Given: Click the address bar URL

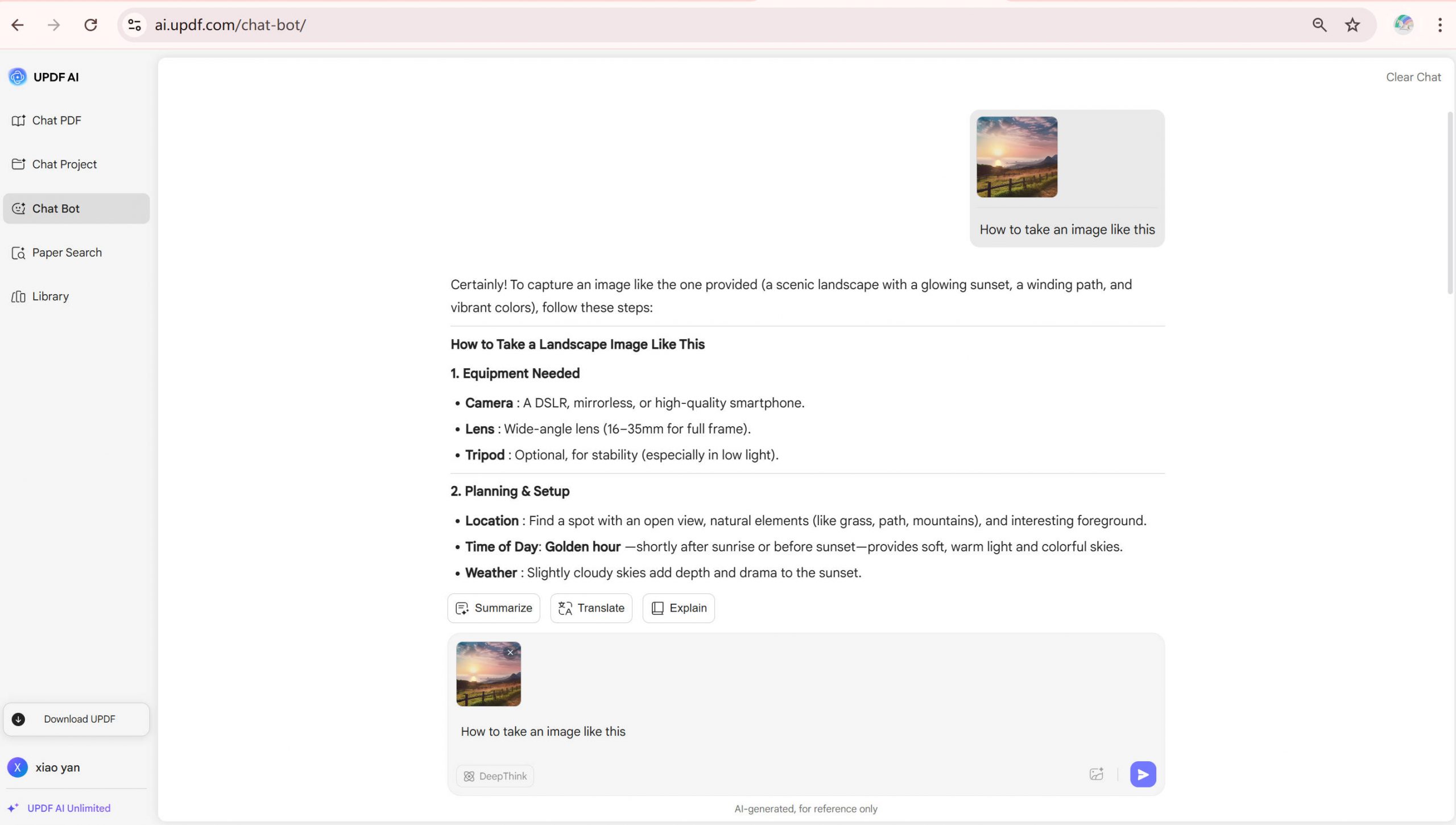Looking at the screenshot, I should click(x=230, y=25).
